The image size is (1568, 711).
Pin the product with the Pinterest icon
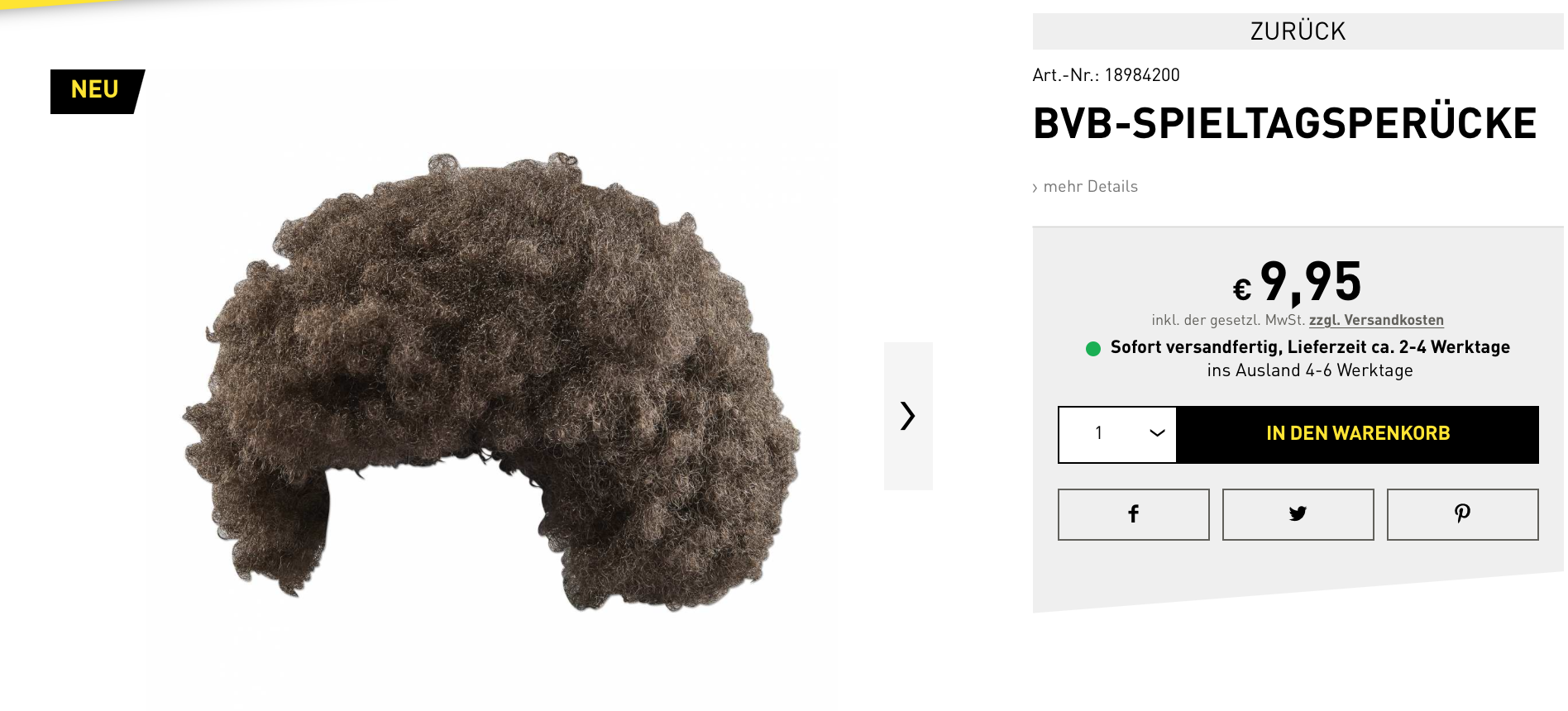coord(1462,514)
